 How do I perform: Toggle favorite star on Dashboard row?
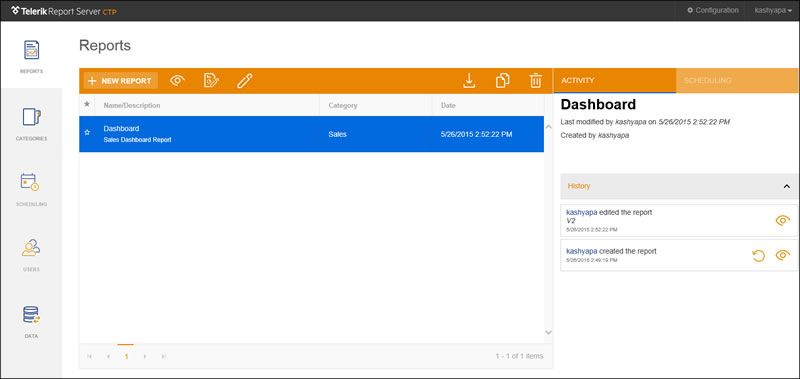(x=87, y=133)
